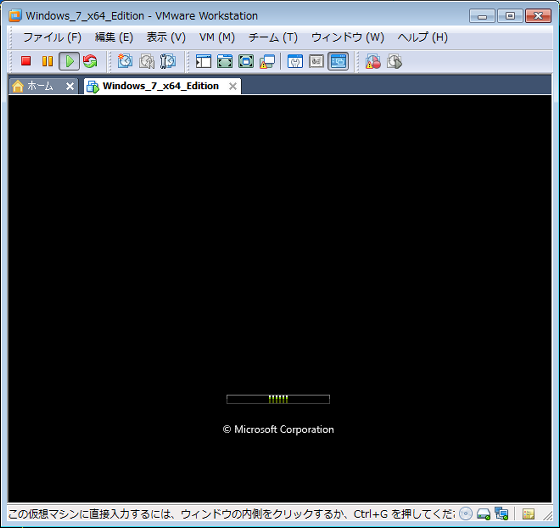560x528 pixels.
Task: Click the revert to snapshot icon
Action: click(146, 61)
